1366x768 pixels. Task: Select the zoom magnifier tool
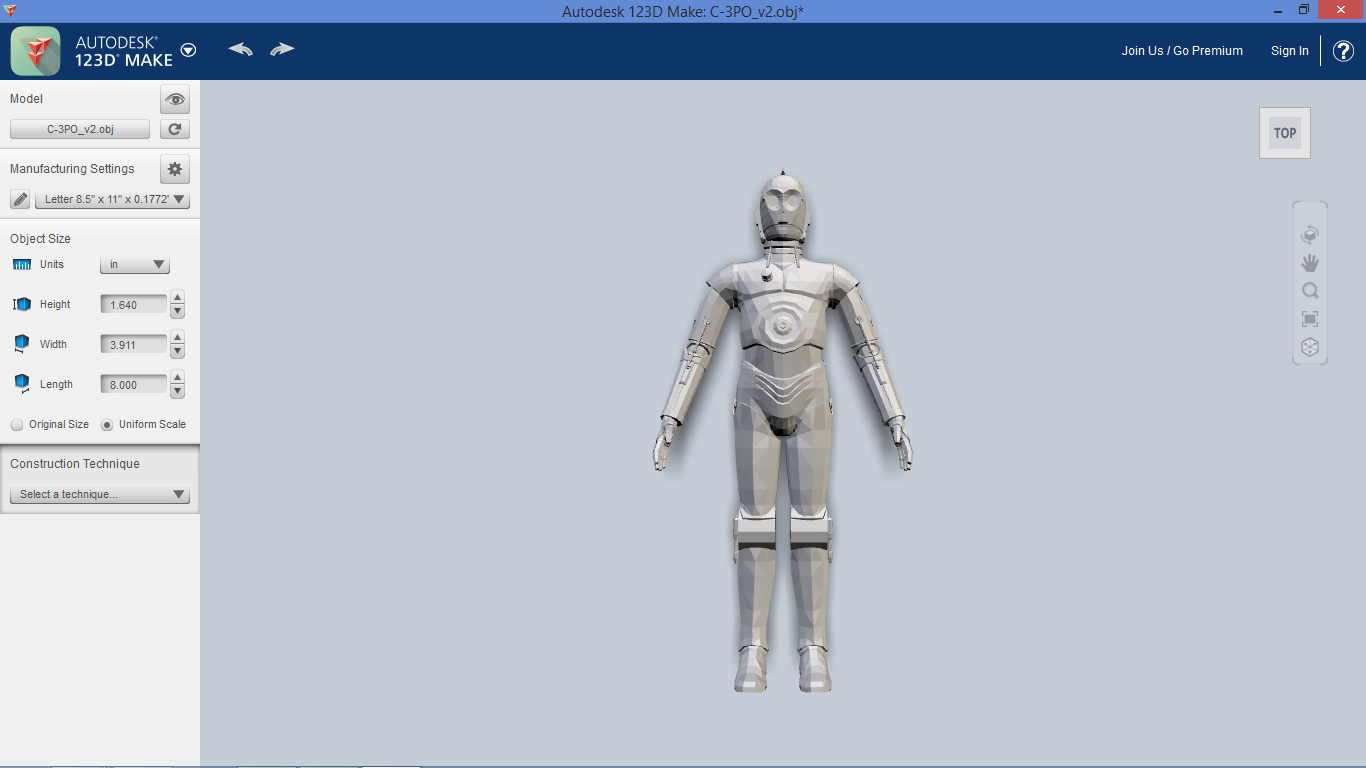(1310, 291)
